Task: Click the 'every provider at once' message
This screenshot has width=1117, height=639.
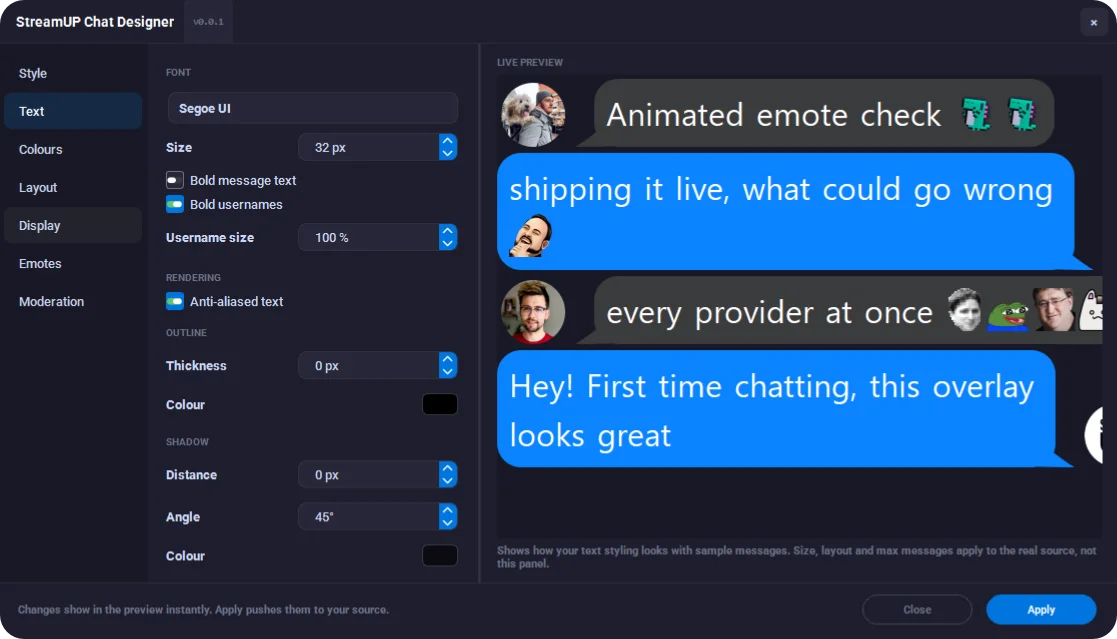Action: pyautogui.click(x=839, y=311)
